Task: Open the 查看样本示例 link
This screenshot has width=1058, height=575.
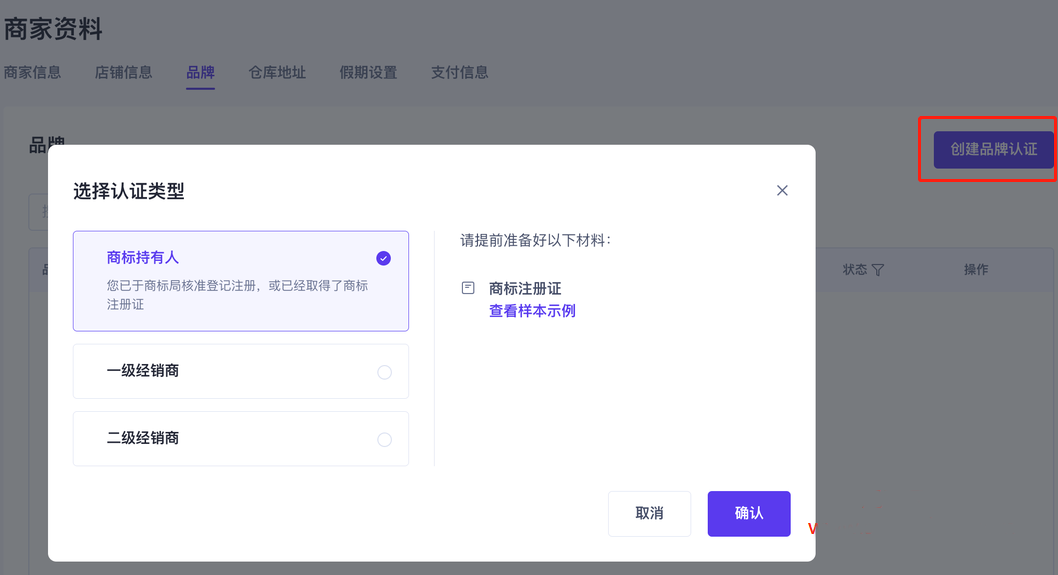Action: pyautogui.click(x=532, y=311)
